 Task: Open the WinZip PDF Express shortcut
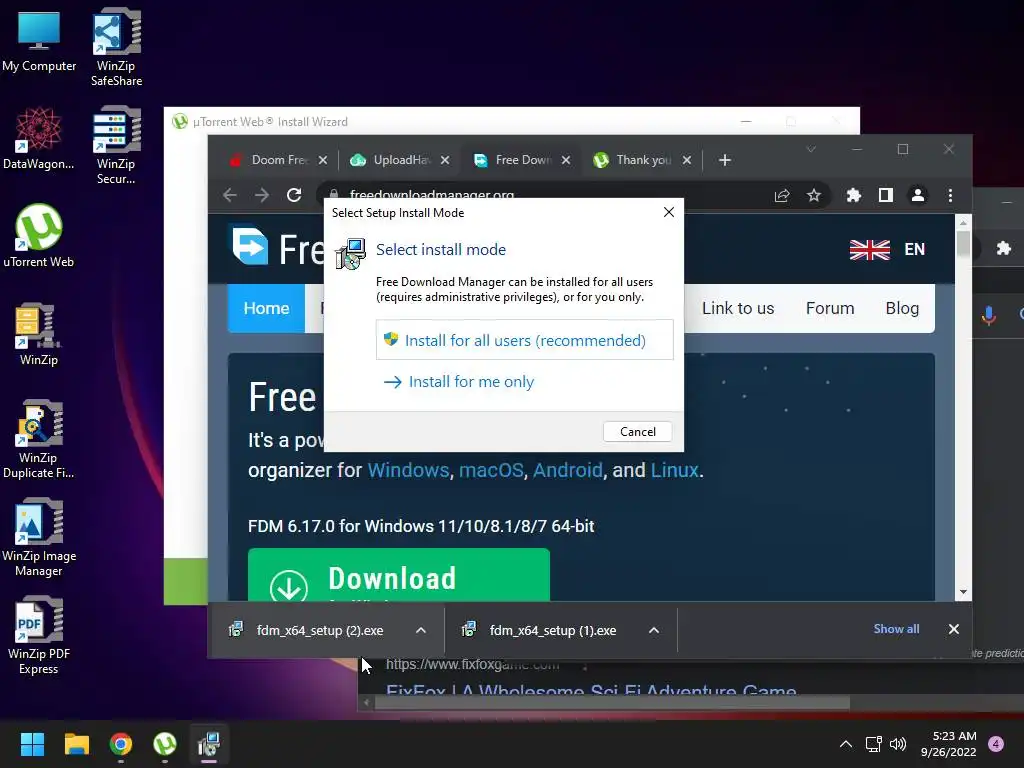tap(39, 635)
